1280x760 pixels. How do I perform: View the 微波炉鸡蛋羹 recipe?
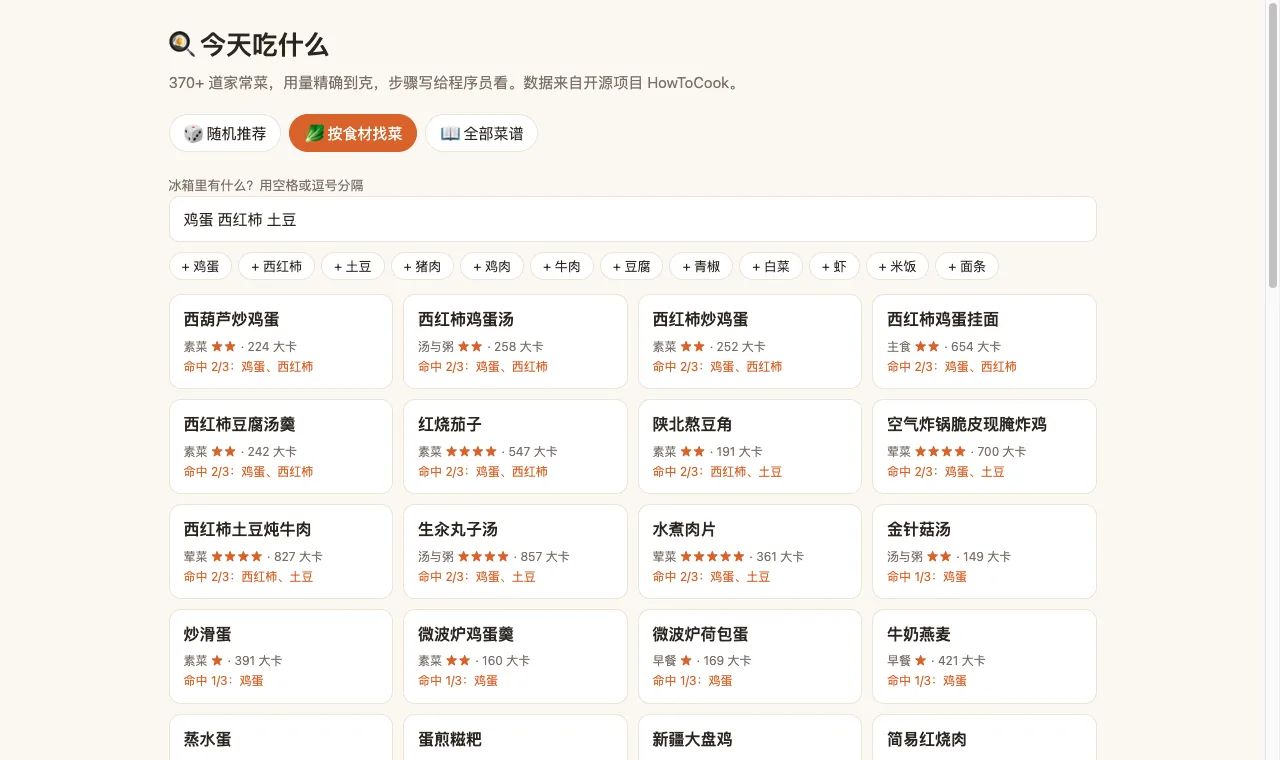pos(515,656)
